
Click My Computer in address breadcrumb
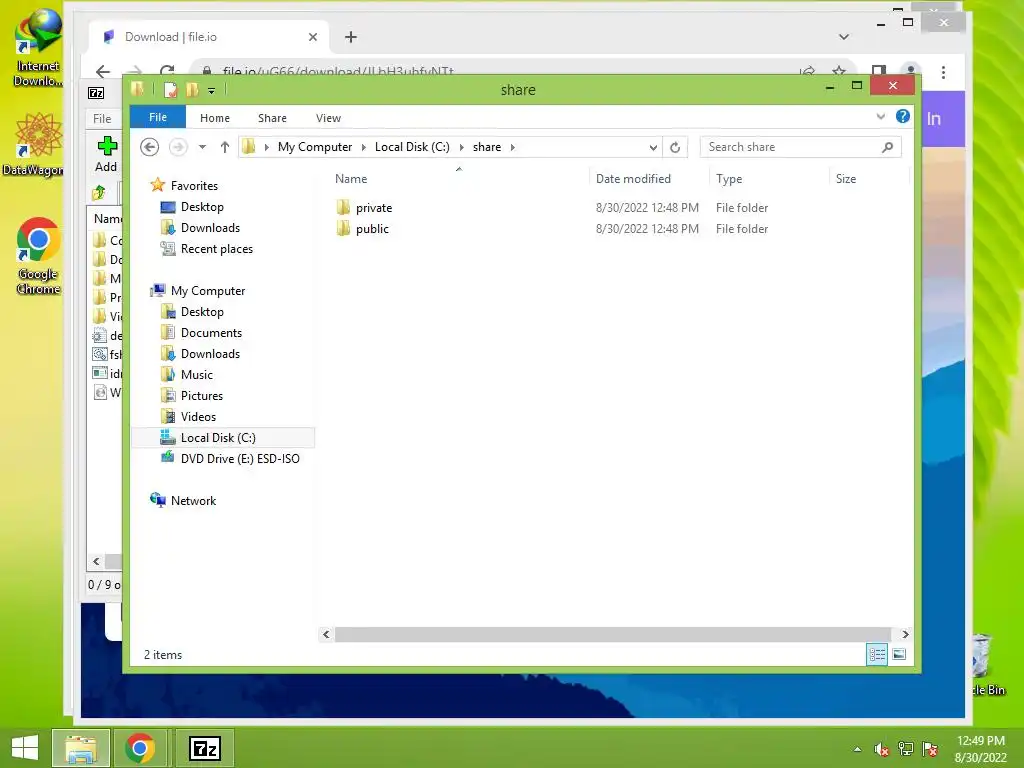(x=315, y=147)
